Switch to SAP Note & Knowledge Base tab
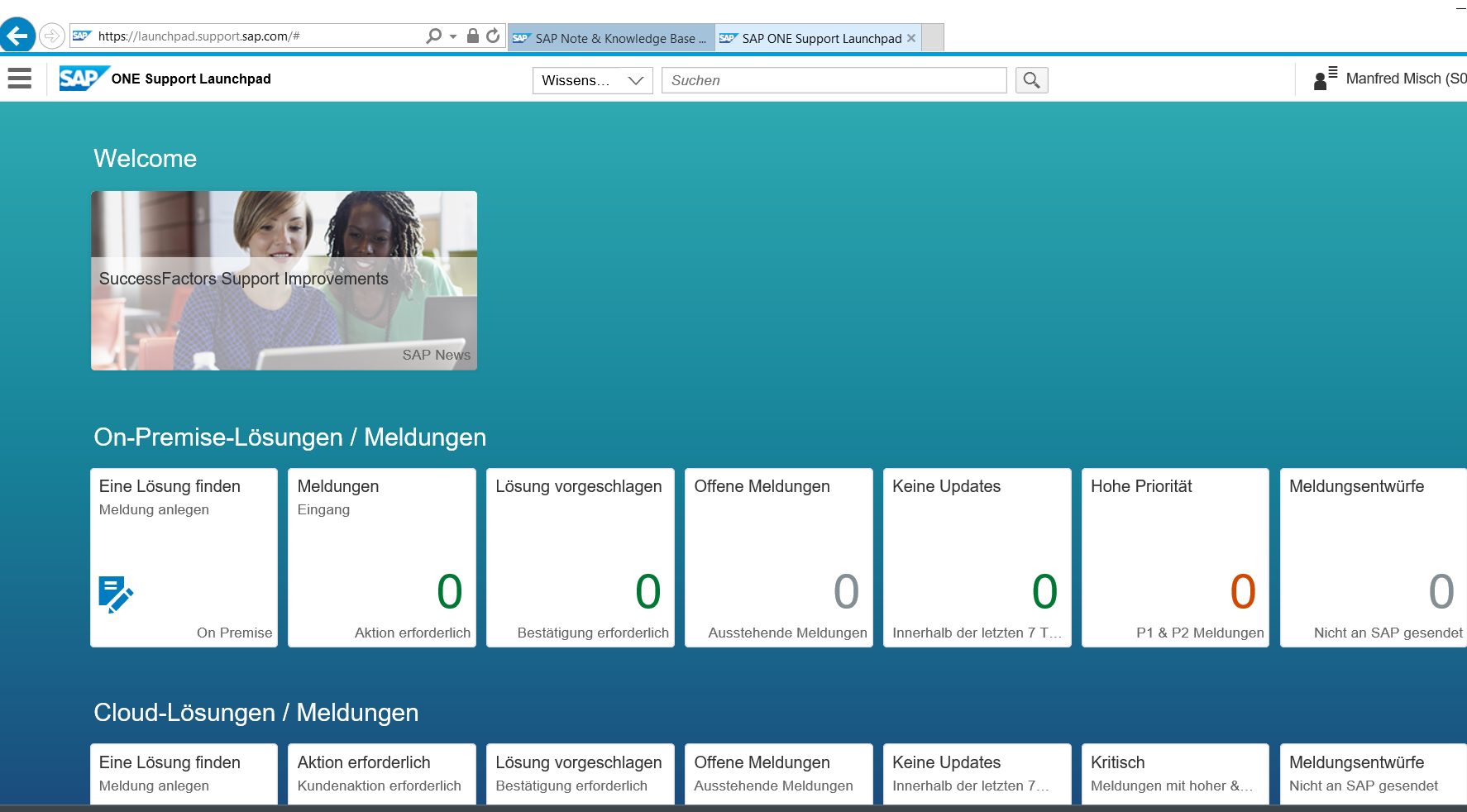This screenshot has height=812, width=1467. [611, 38]
